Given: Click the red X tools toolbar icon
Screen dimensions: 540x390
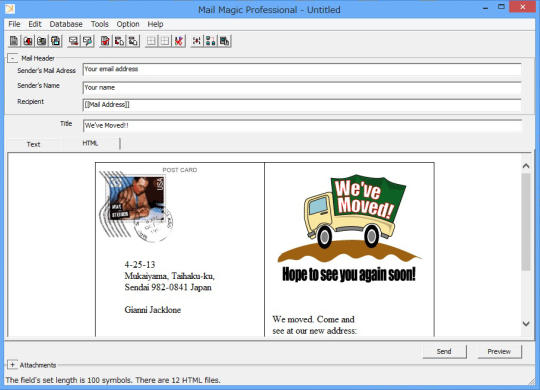Looking at the screenshot, I should point(179,41).
